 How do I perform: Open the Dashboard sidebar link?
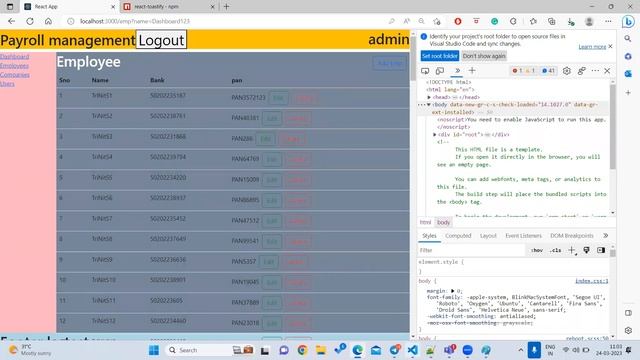coord(14,56)
